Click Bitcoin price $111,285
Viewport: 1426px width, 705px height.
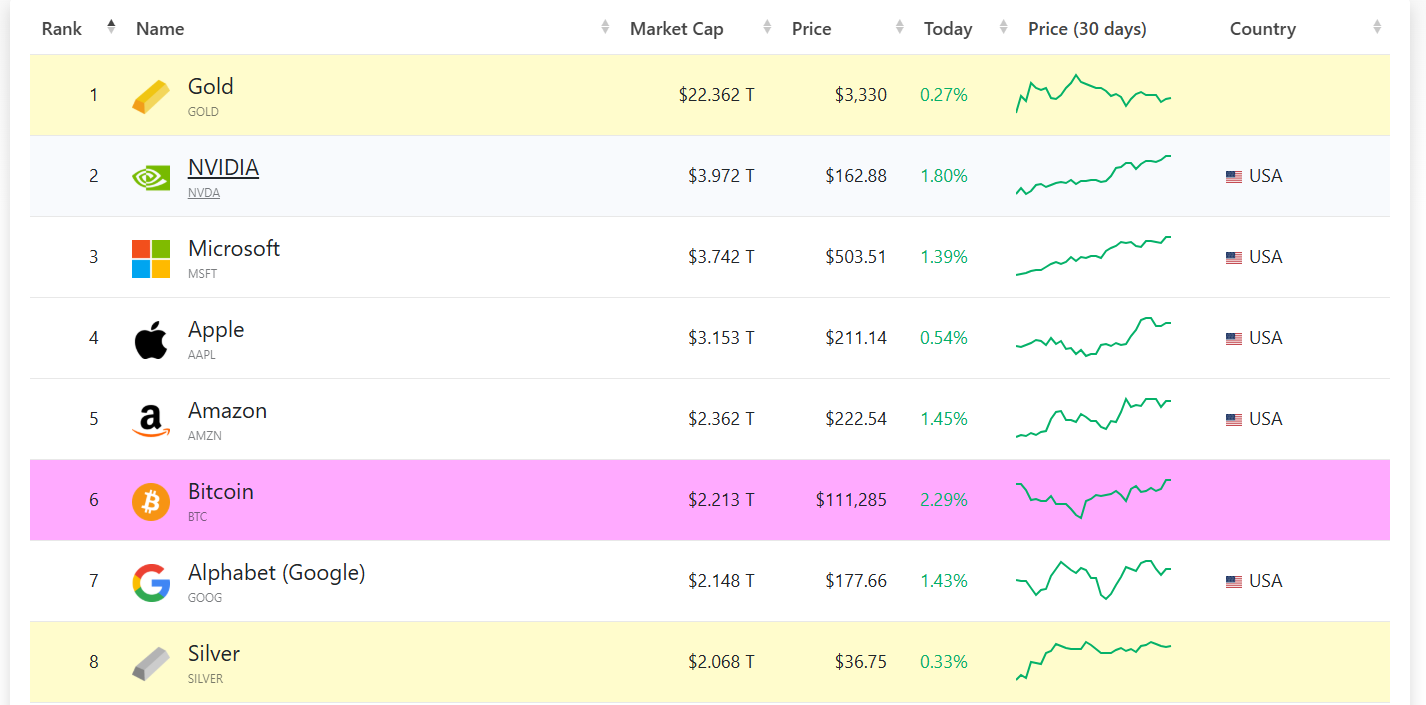coord(851,500)
